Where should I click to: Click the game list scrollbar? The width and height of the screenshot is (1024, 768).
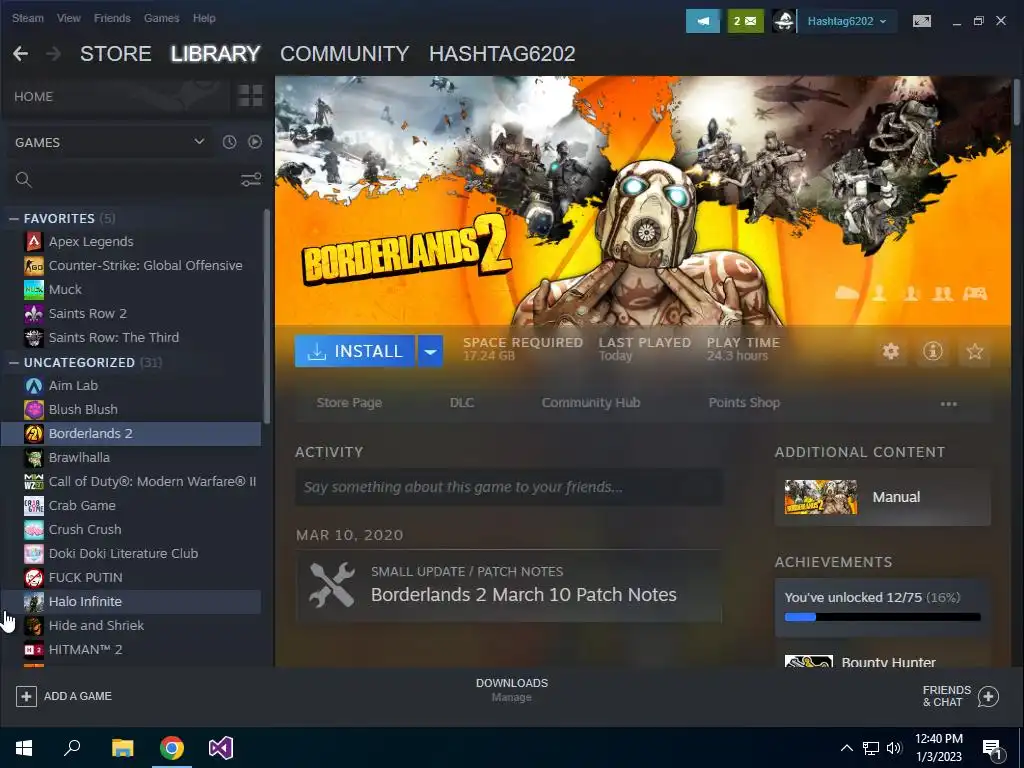coord(266,317)
